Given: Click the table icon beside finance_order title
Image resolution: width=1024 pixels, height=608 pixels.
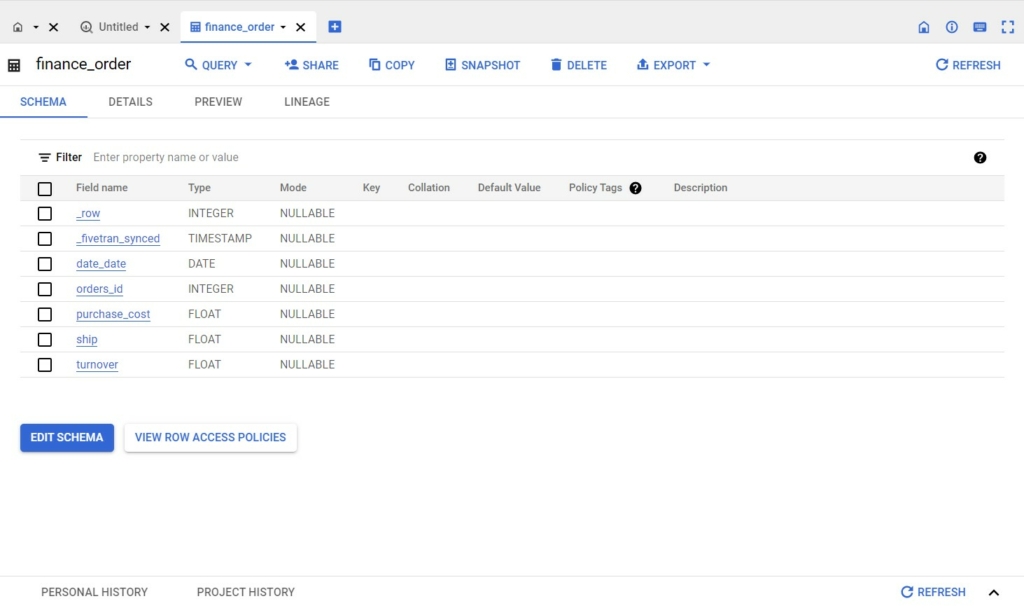Looking at the screenshot, I should pyautogui.click(x=14, y=65).
